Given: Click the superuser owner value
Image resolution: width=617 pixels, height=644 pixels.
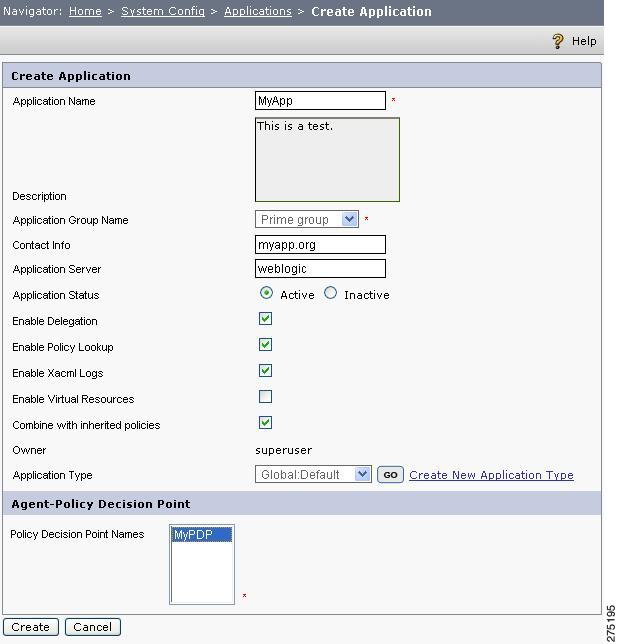Looking at the screenshot, I should pos(283,451).
